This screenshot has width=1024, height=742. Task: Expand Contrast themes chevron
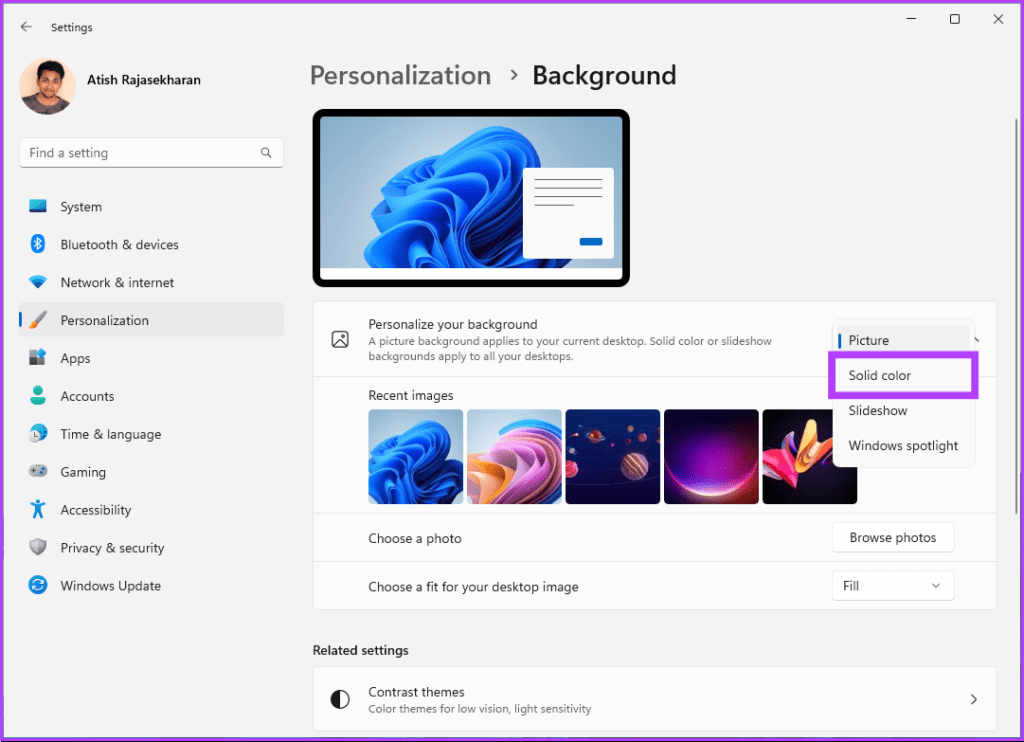tap(973, 700)
